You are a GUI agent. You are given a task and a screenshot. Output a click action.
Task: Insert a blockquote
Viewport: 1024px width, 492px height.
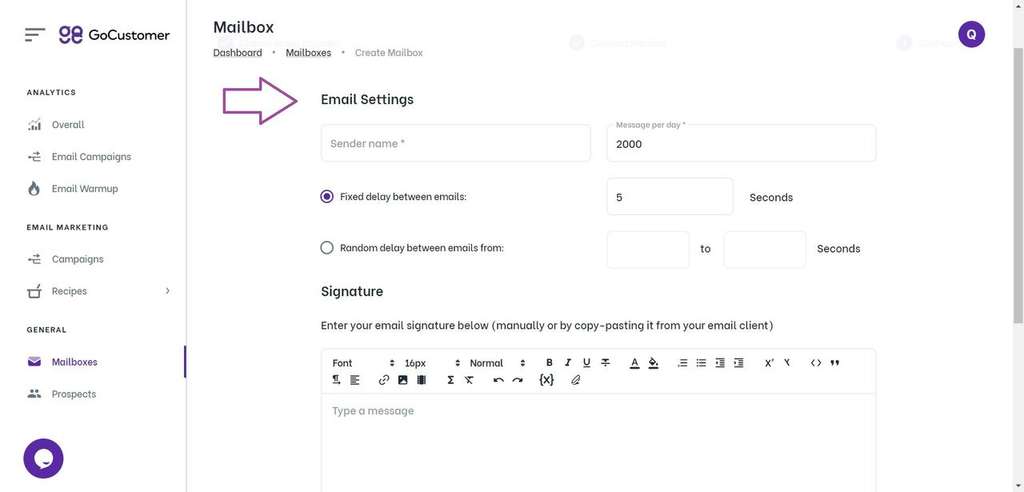(x=835, y=363)
